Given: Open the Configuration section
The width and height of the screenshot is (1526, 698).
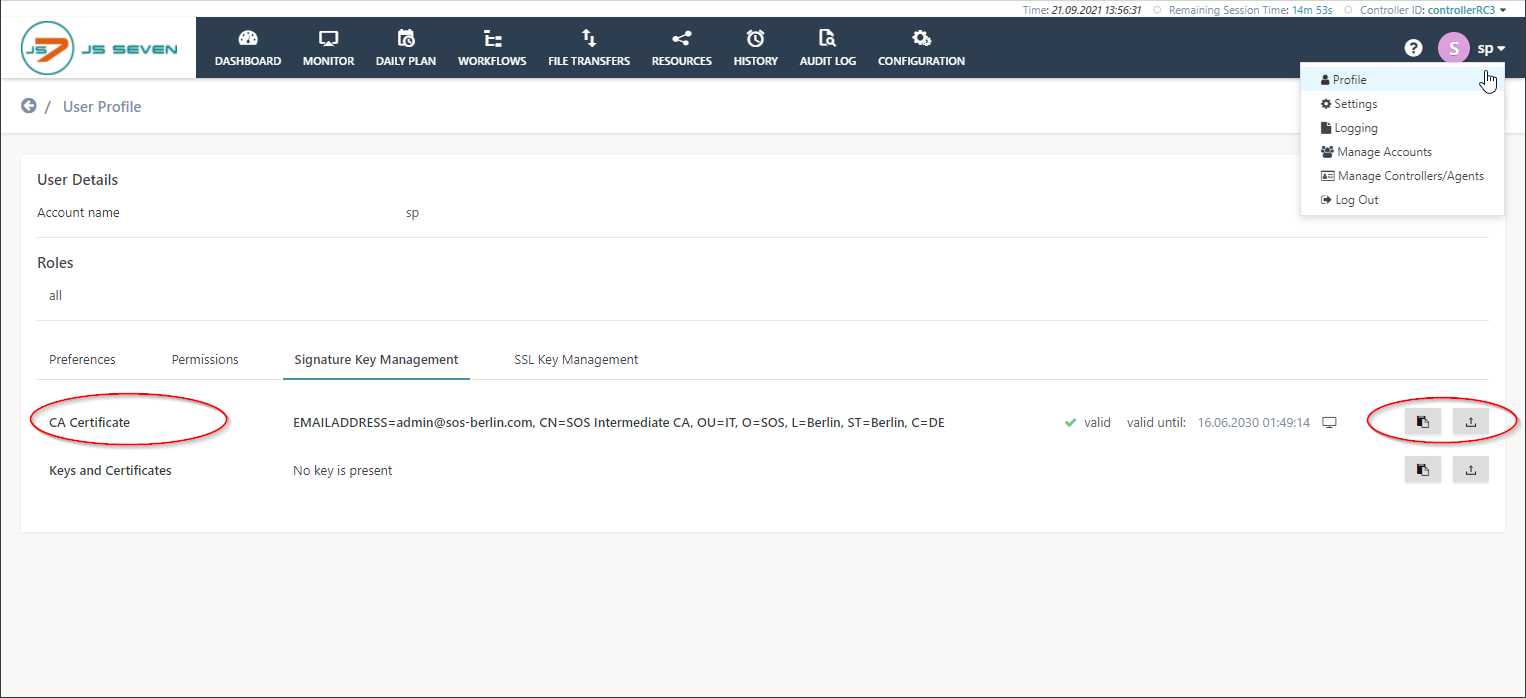Looking at the screenshot, I should pyautogui.click(x=921, y=49).
